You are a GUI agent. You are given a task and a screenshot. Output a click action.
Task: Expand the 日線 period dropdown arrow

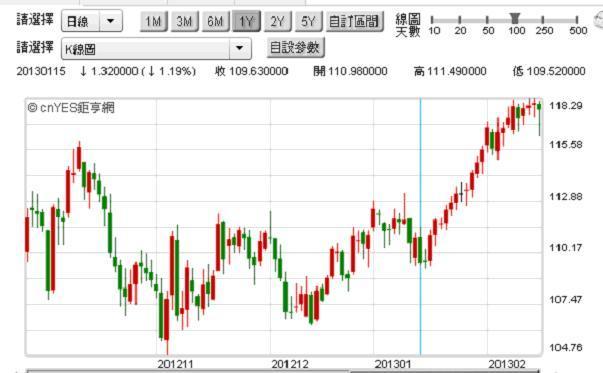pos(111,21)
